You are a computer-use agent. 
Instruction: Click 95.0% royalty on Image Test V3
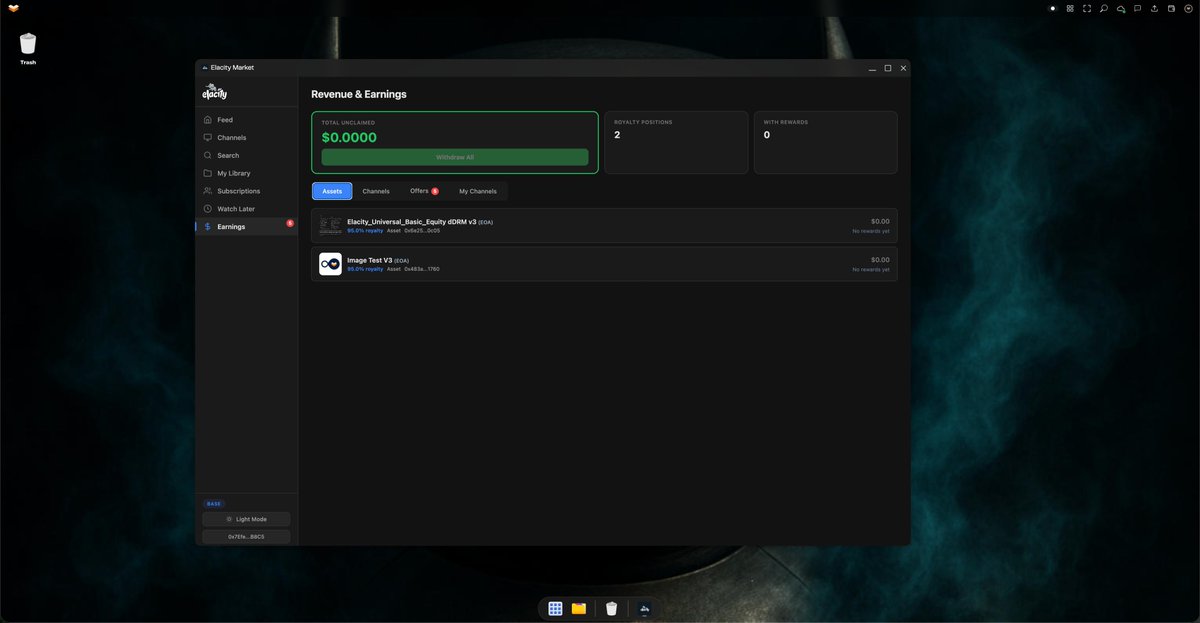pyautogui.click(x=365, y=269)
